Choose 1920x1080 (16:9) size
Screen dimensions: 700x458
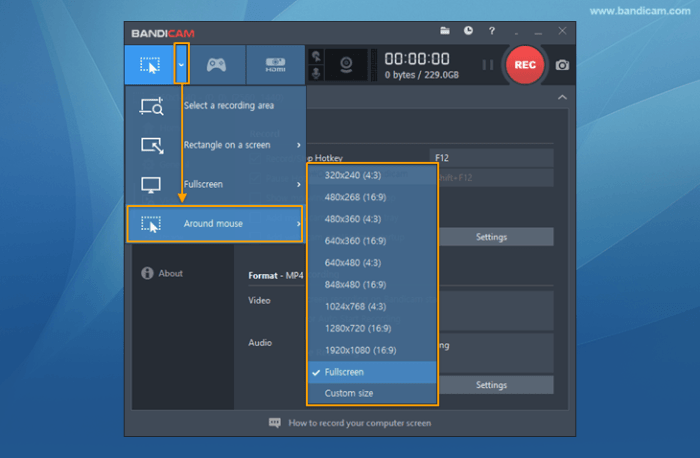[372, 350]
